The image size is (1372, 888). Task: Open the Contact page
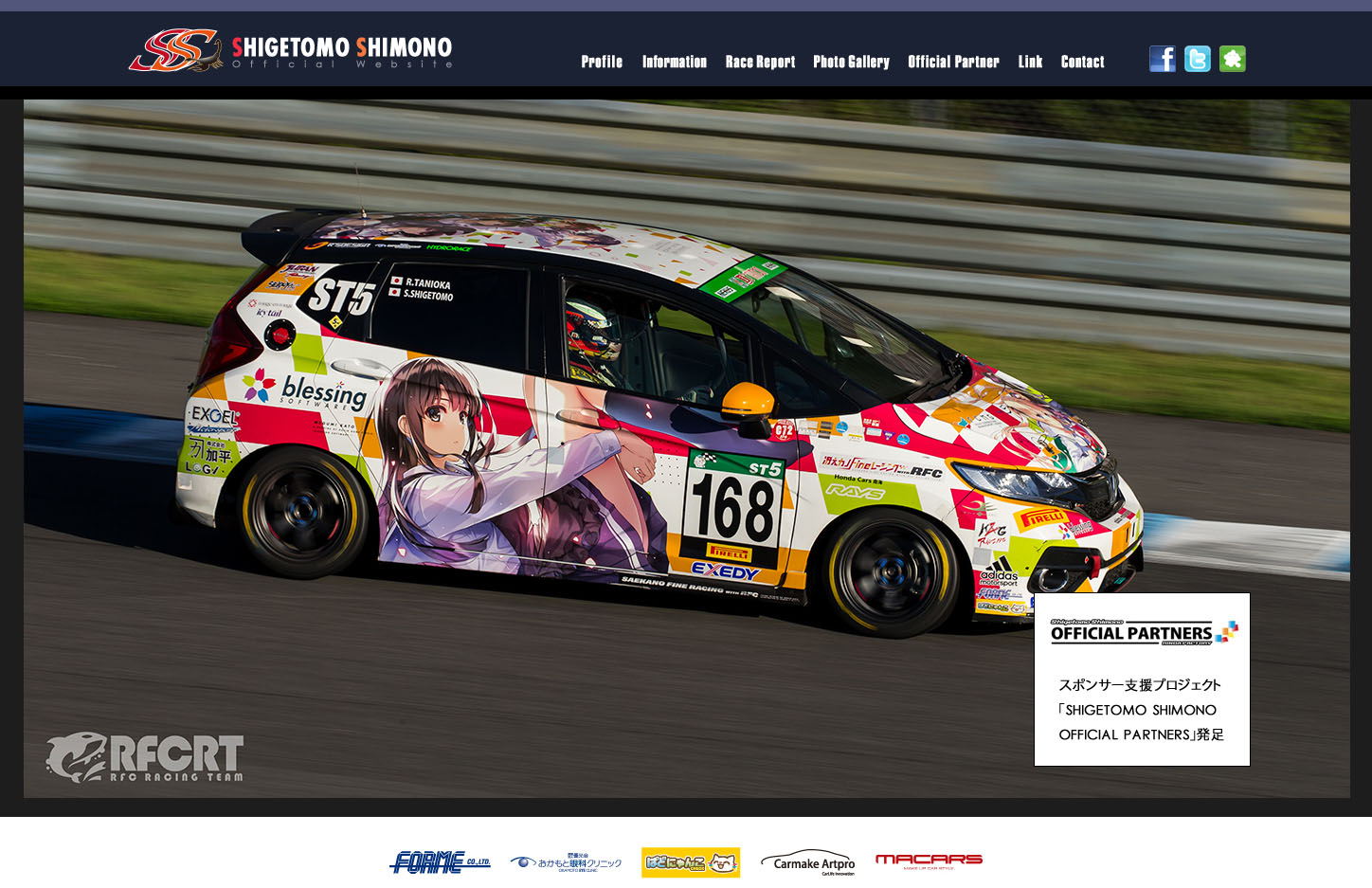[1082, 62]
